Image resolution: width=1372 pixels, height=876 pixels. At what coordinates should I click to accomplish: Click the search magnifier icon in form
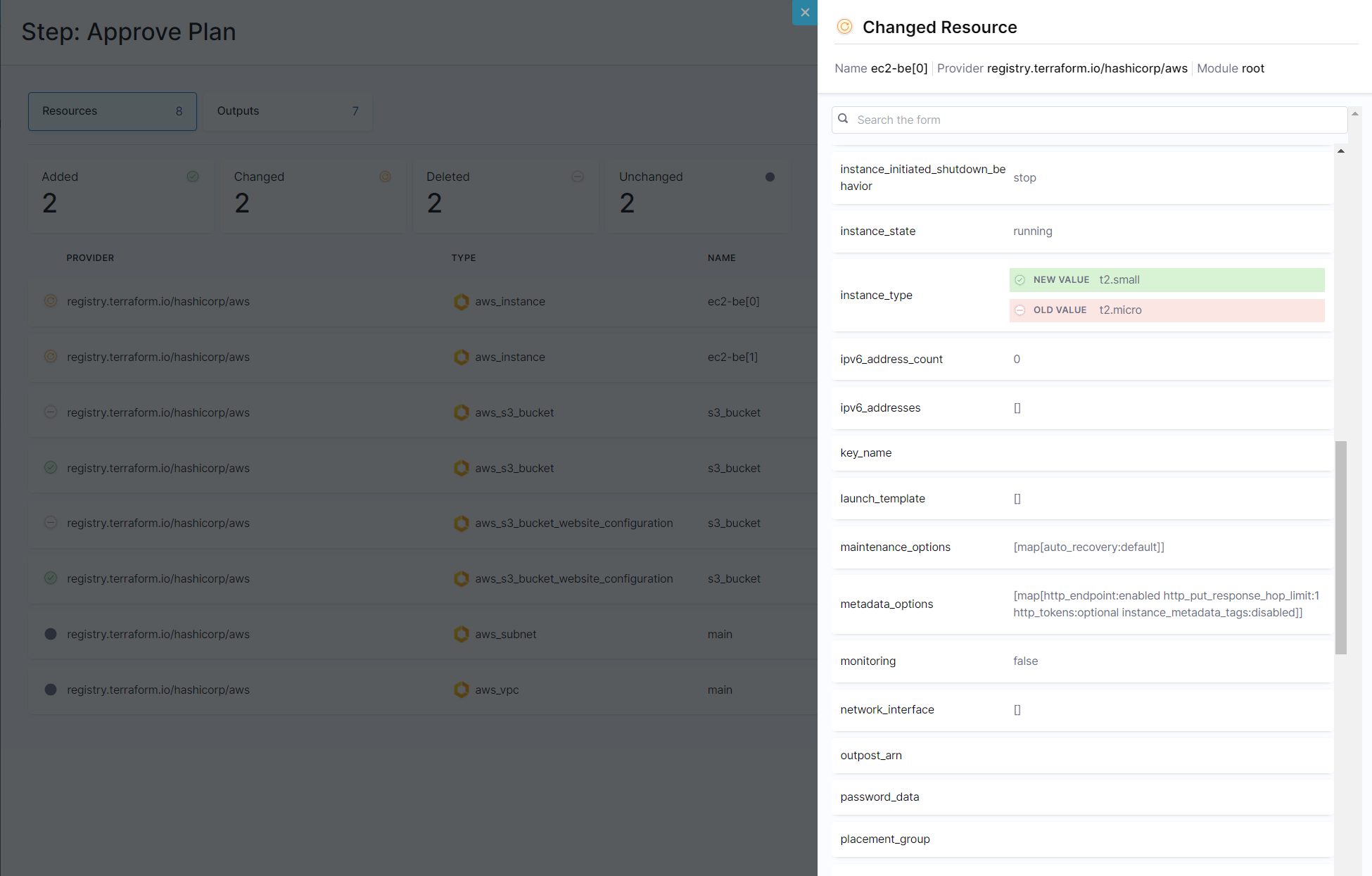point(843,119)
